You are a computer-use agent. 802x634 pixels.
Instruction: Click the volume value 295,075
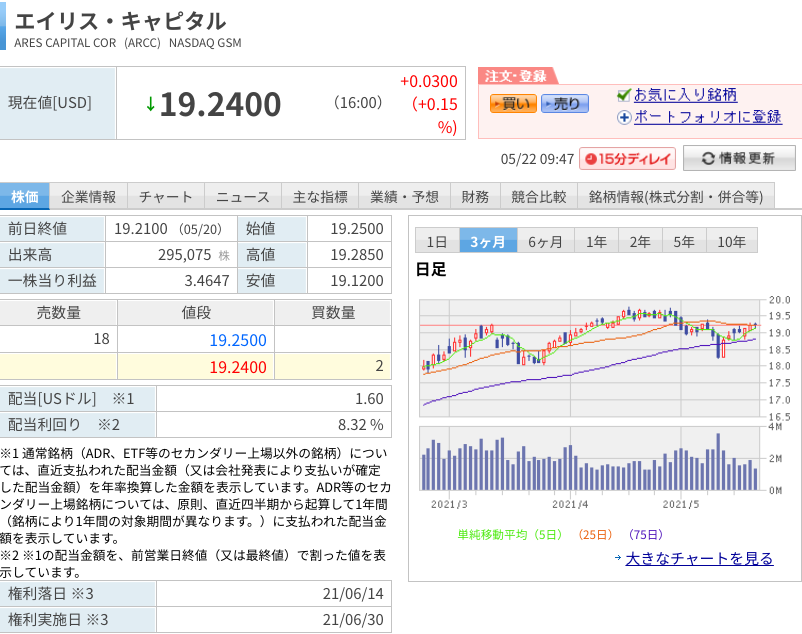tap(185, 255)
